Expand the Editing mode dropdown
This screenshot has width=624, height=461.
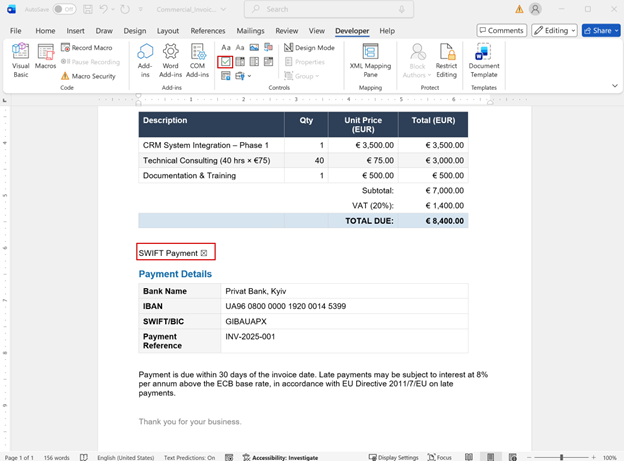[554, 31]
